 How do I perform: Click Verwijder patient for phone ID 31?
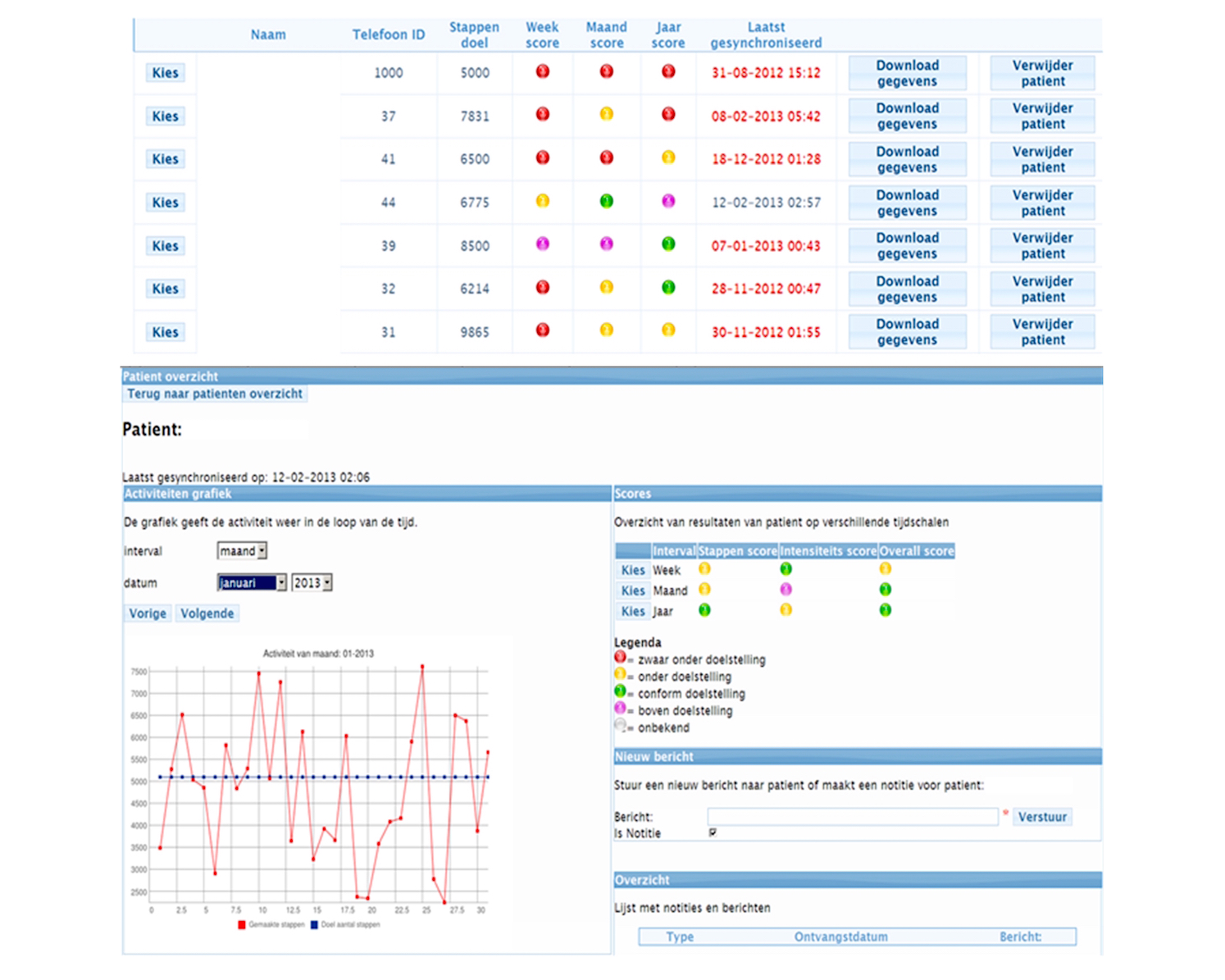[x=1042, y=332]
